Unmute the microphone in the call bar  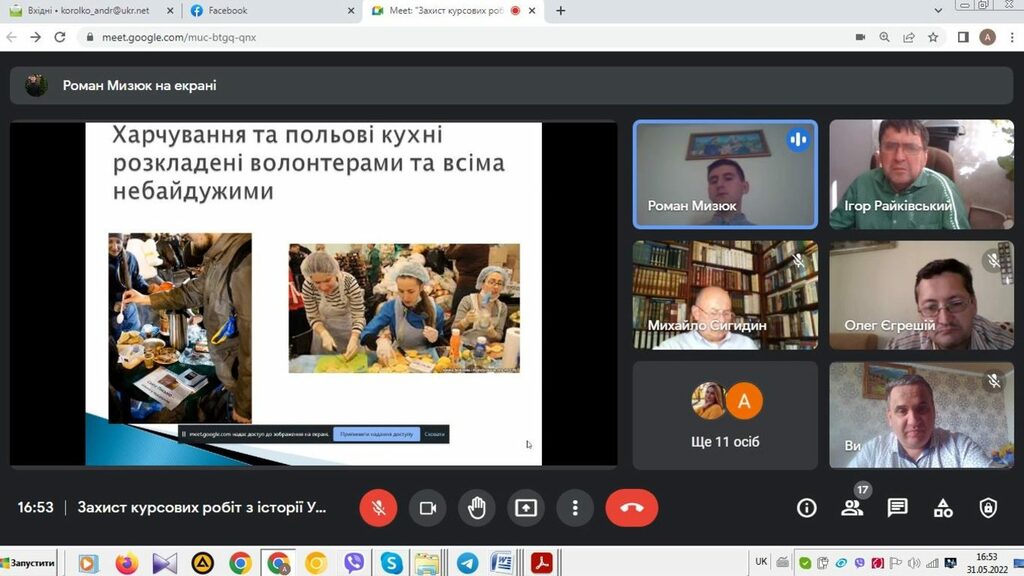[379, 508]
